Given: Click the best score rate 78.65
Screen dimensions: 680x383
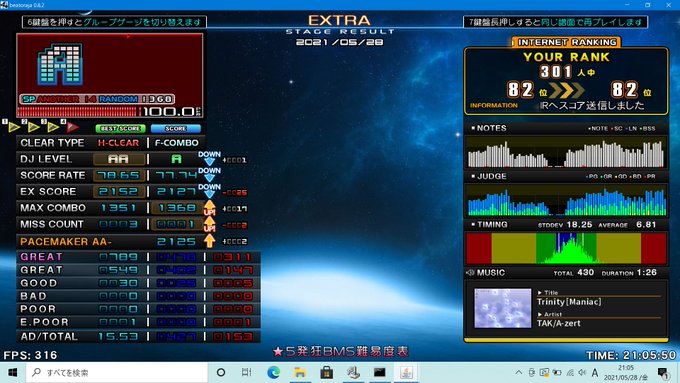Looking at the screenshot, I should click(118, 175).
